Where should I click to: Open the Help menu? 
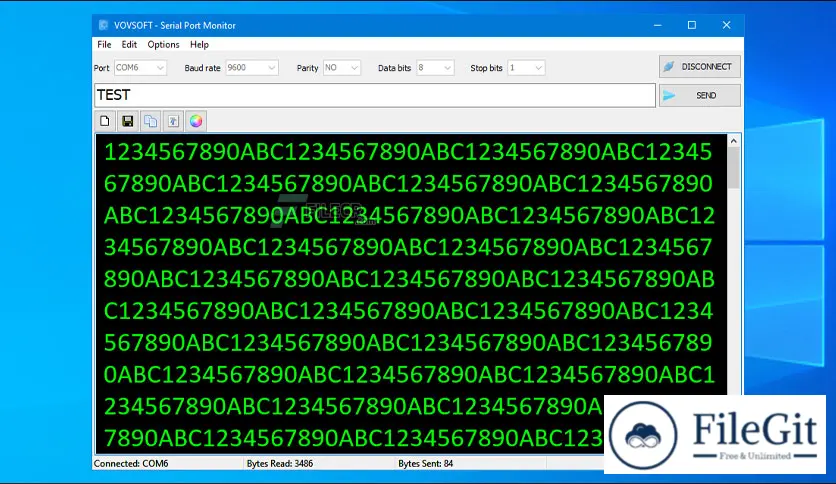coord(199,44)
